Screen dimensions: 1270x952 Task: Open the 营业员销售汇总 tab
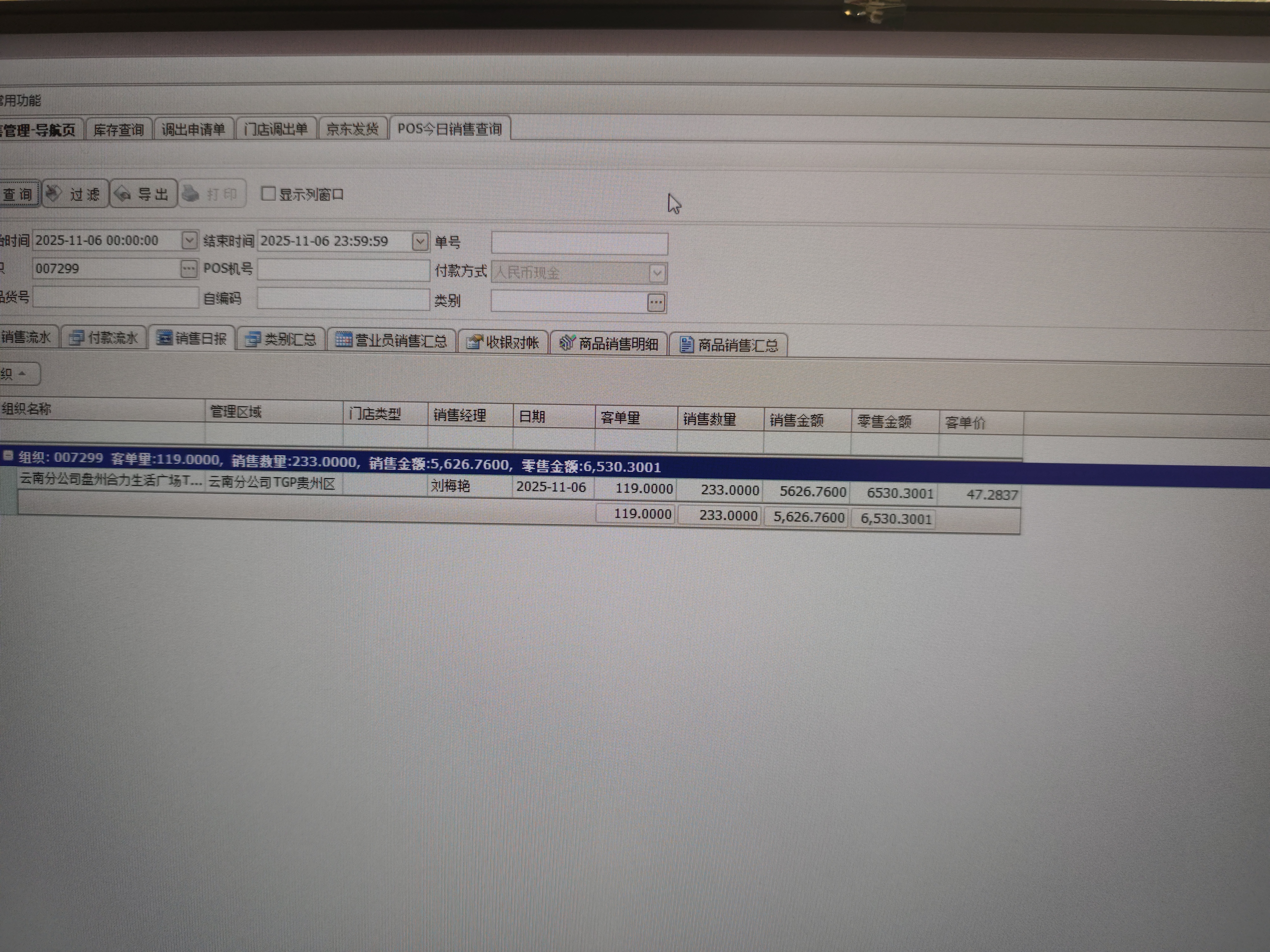(x=392, y=341)
